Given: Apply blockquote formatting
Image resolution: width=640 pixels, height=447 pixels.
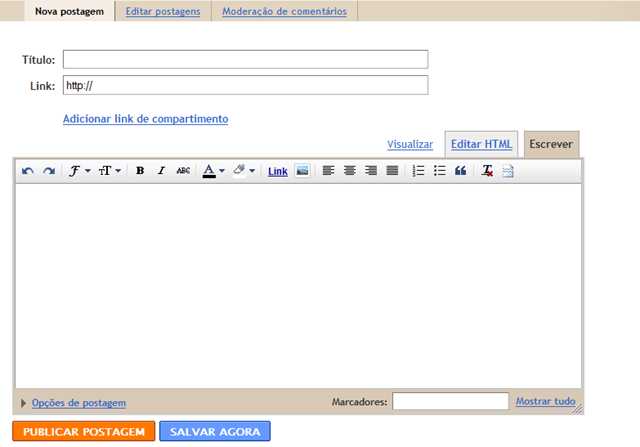Looking at the screenshot, I should point(460,171).
